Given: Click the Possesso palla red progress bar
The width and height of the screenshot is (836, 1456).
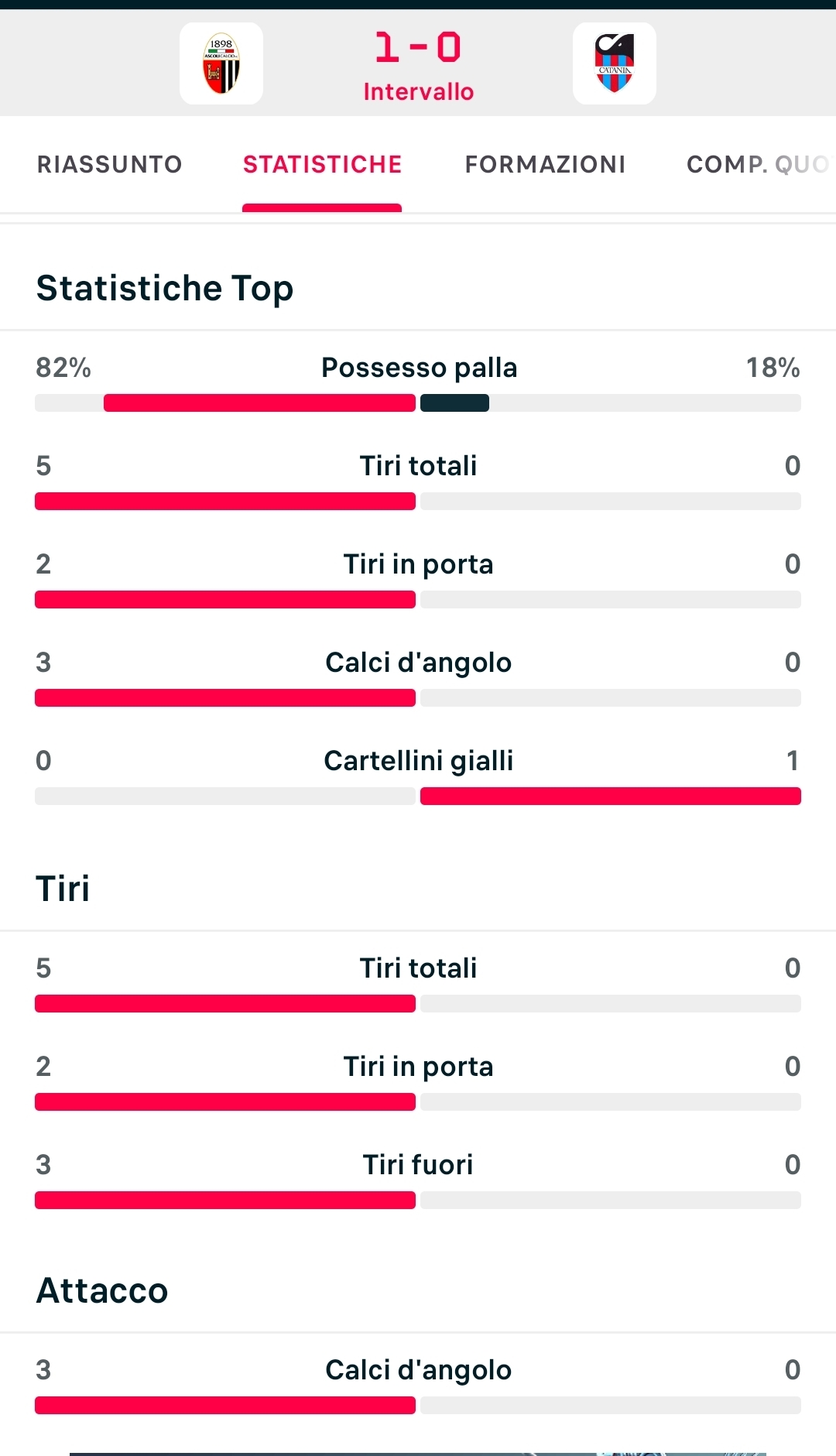Looking at the screenshot, I should coord(259,403).
